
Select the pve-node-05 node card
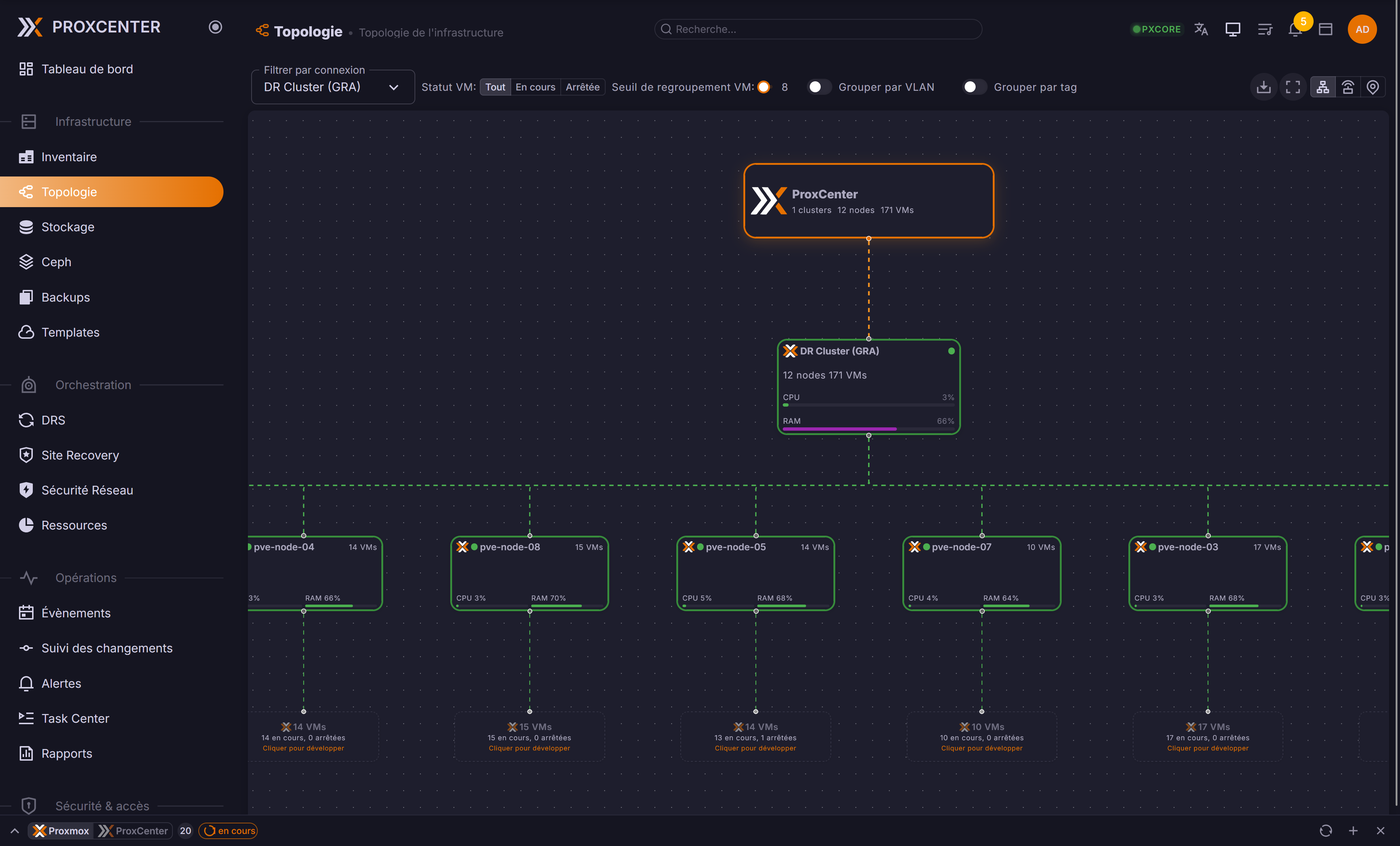(756, 573)
